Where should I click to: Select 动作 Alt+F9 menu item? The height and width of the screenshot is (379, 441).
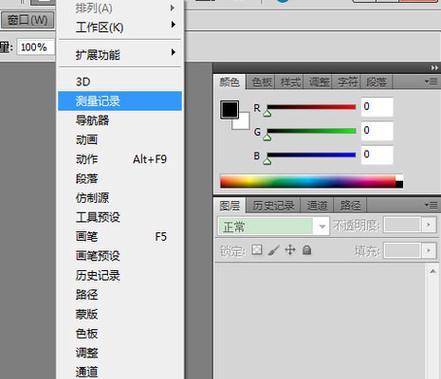[120, 159]
